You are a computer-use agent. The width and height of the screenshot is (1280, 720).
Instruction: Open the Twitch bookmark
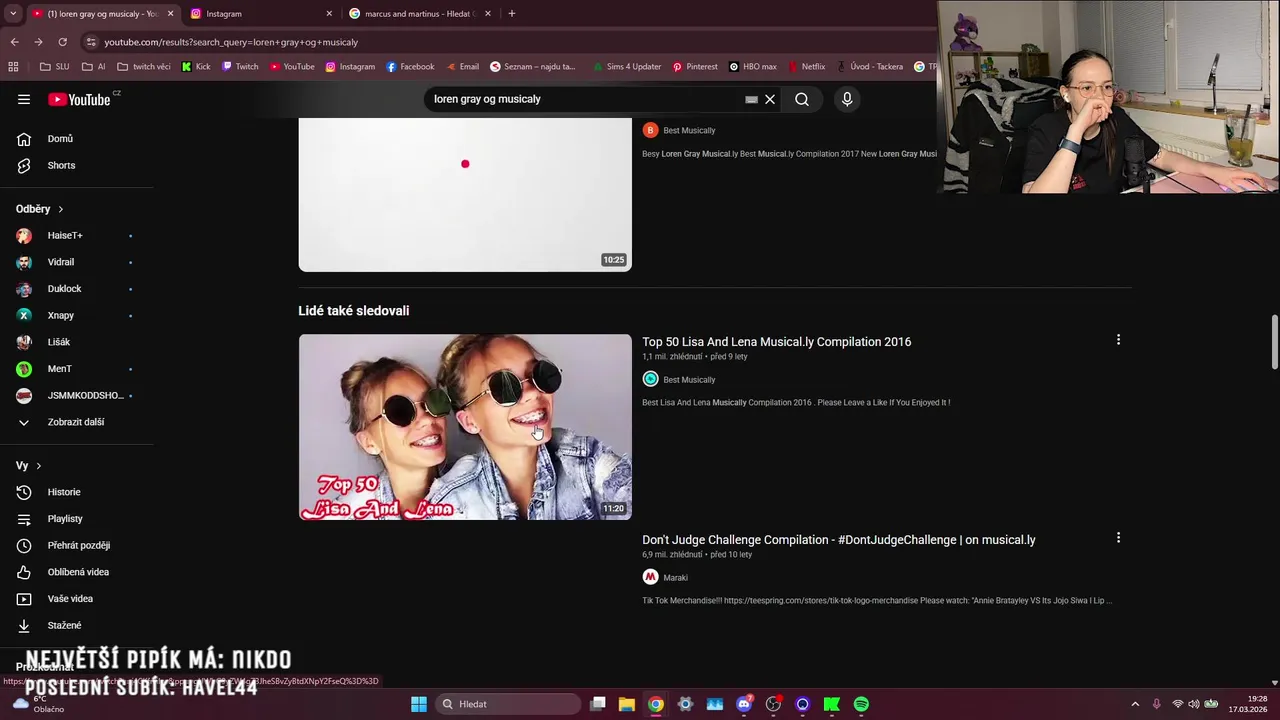click(x=240, y=67)
